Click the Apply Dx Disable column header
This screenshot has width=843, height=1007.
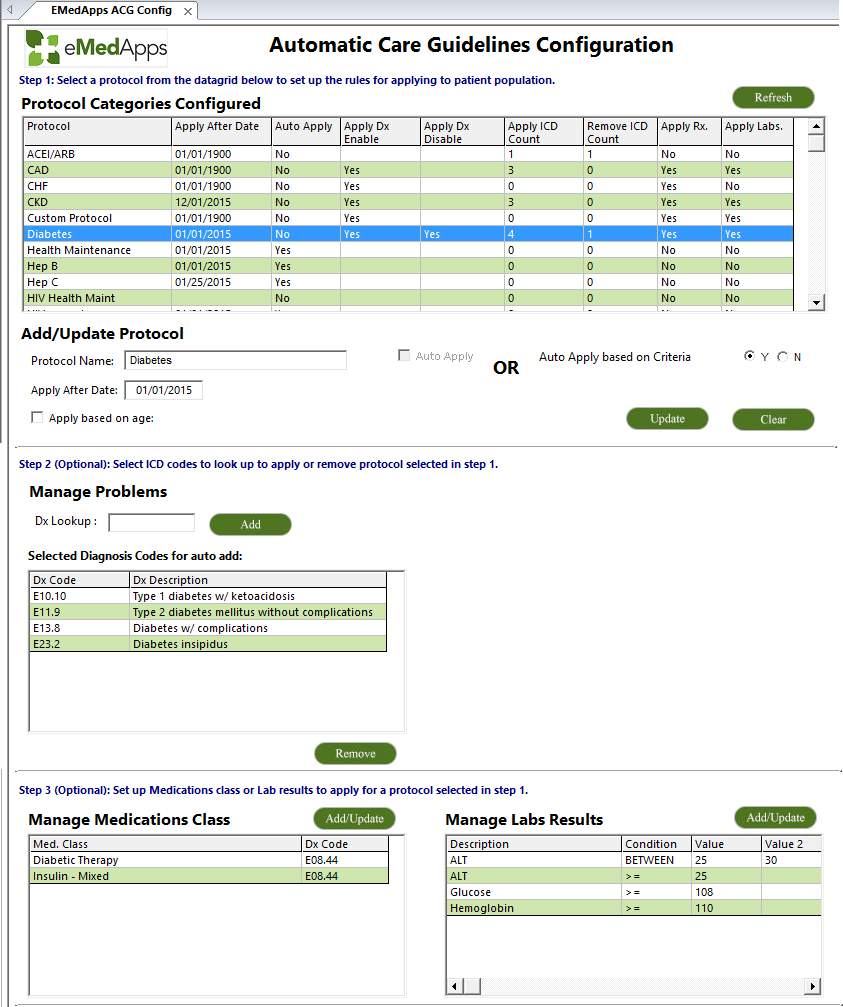(463, 132)
